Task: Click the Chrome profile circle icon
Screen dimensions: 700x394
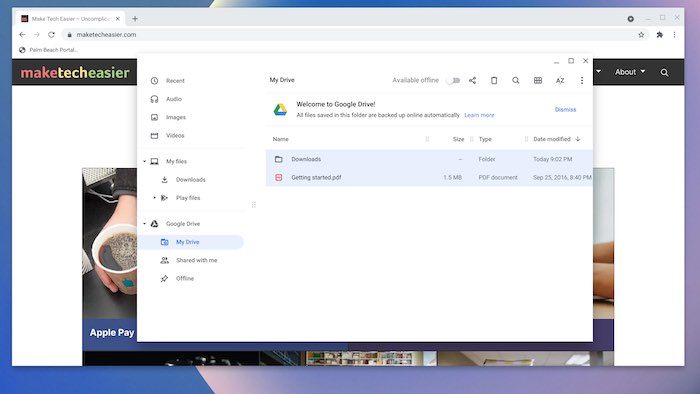Action: 630,19
